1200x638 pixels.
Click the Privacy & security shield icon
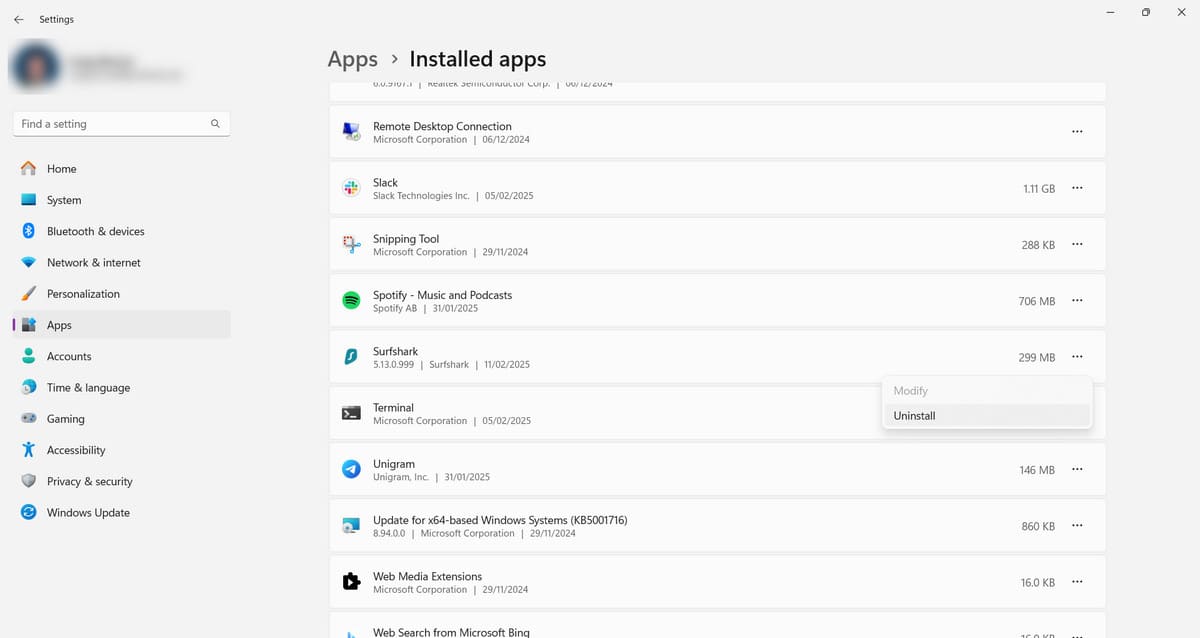pyautogui.click(x=28, y=481)
